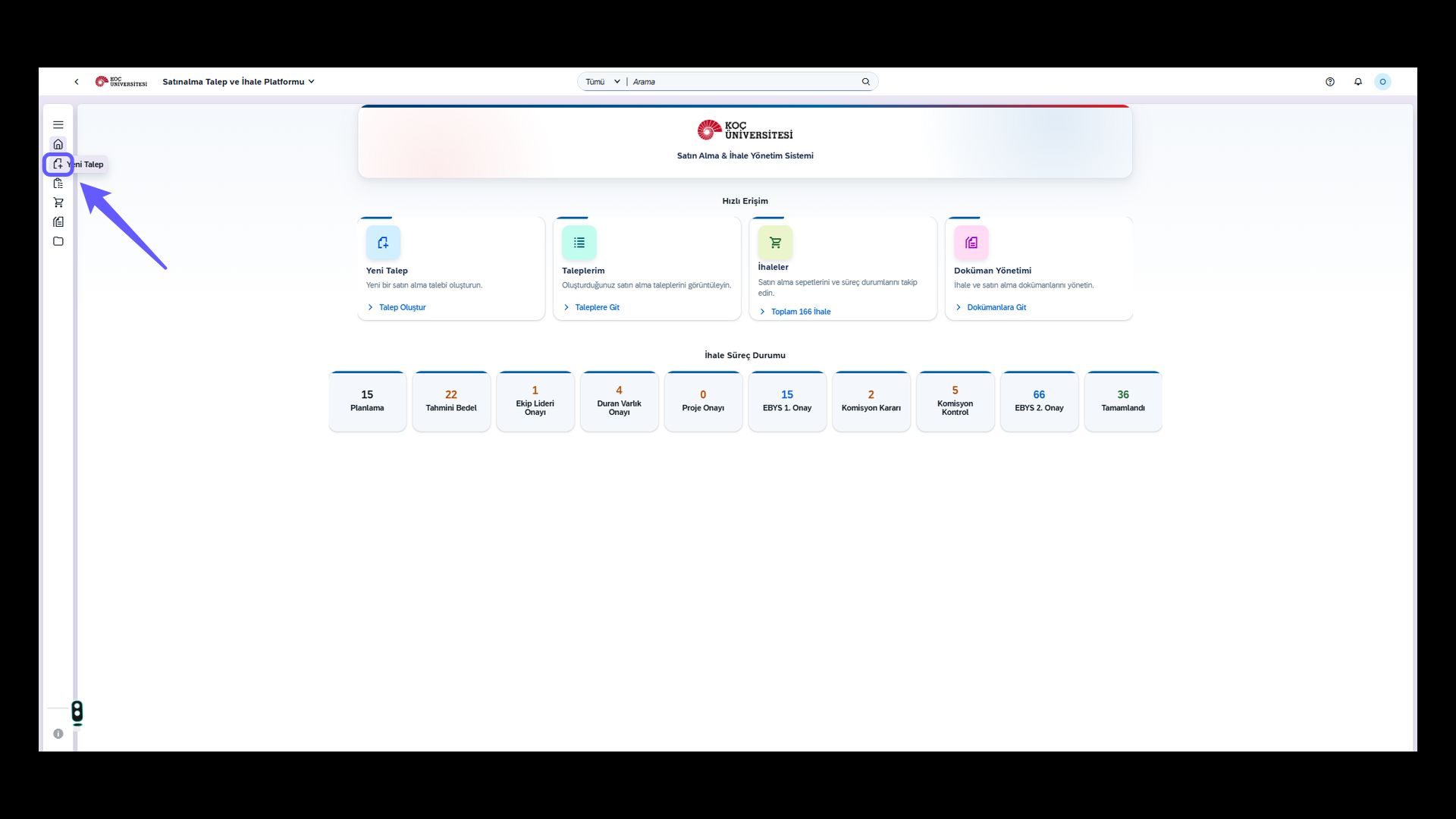
Task: Open the user profile avatar
Action: (1382, 82)
